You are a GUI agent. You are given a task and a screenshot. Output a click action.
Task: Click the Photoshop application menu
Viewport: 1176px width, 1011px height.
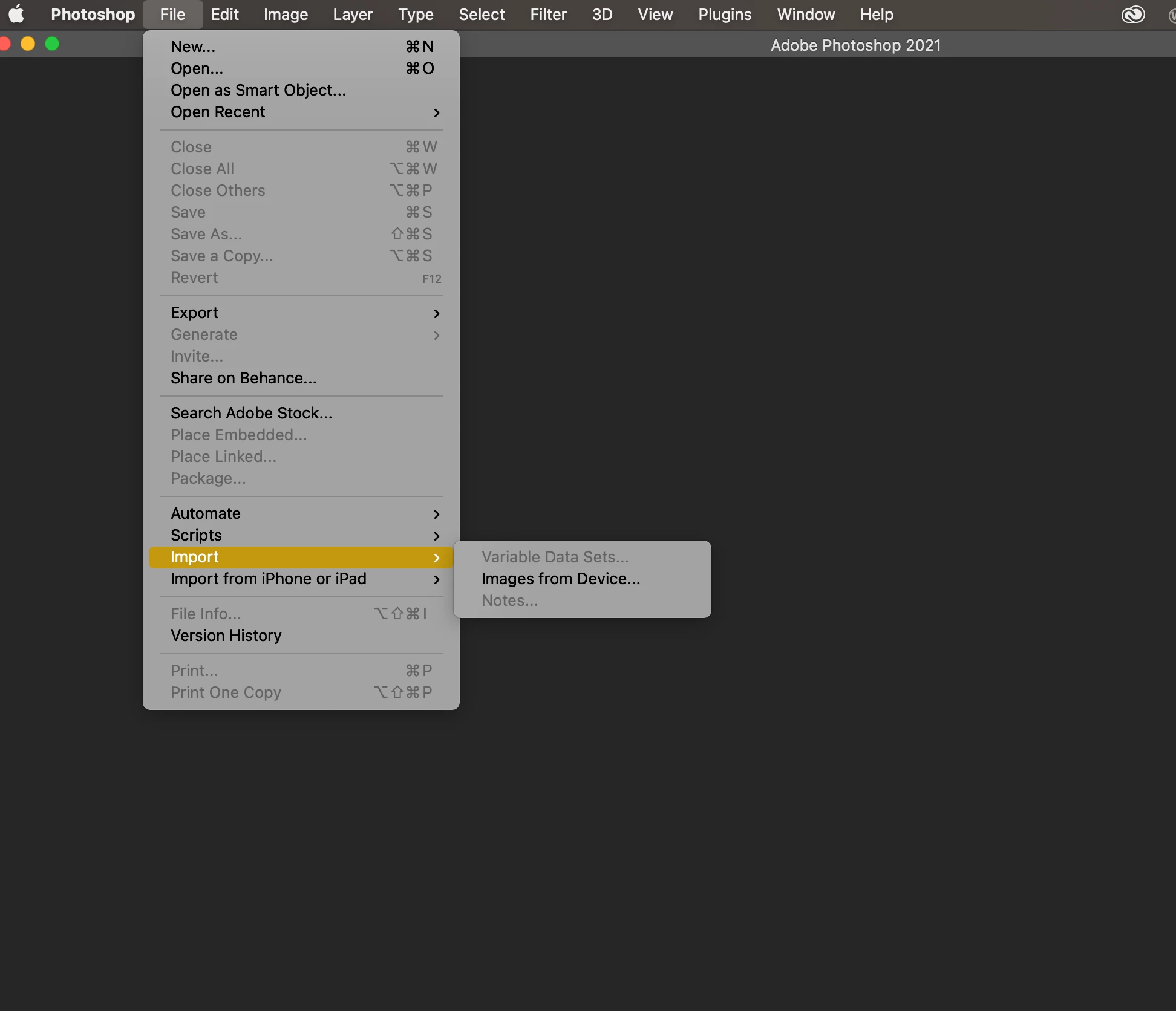pos(93,14)
